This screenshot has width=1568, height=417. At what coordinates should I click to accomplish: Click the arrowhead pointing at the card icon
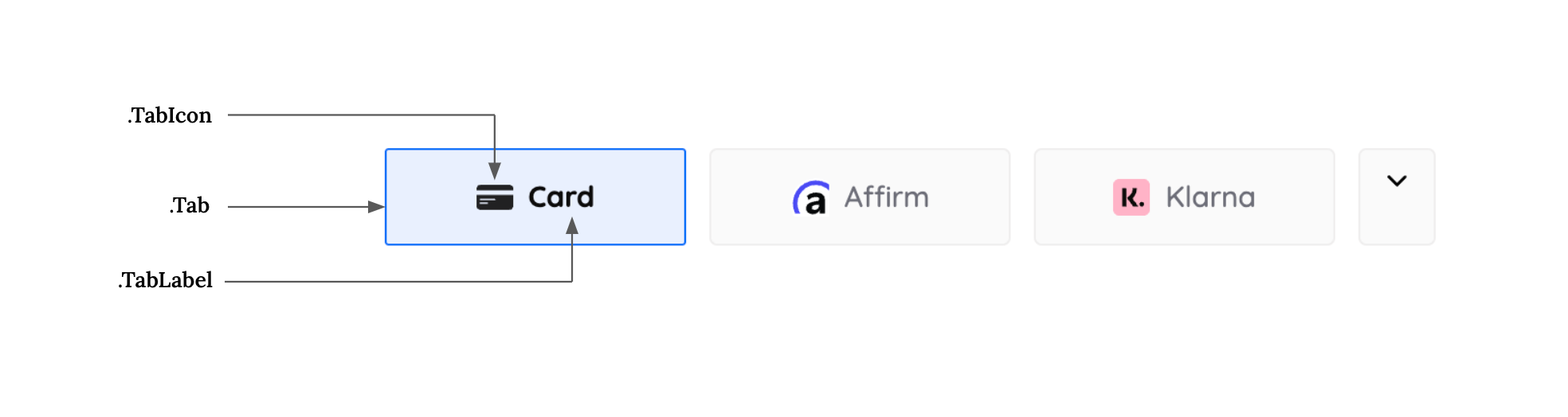click(x=495, y=171)
